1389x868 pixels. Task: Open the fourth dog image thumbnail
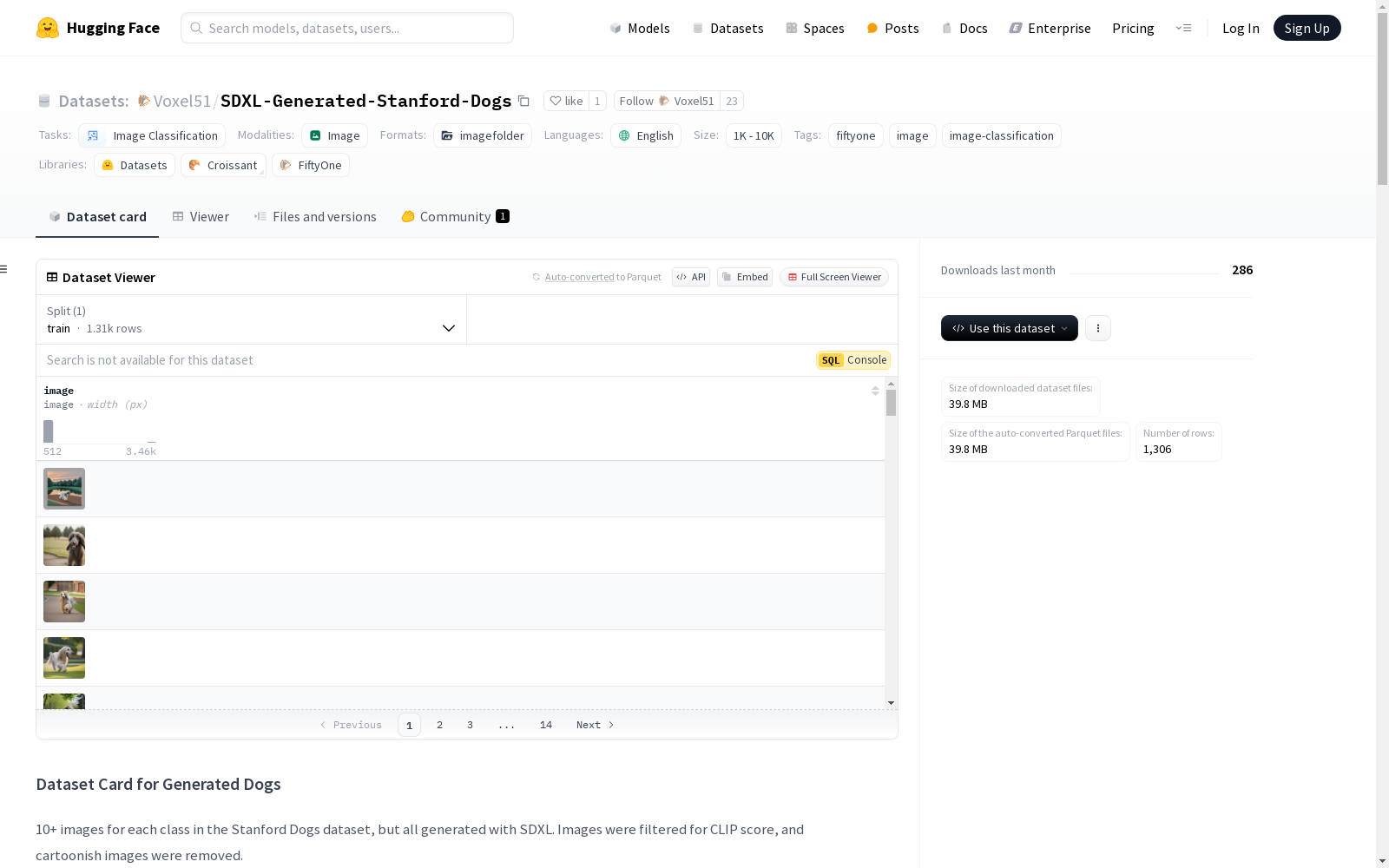(64, 658)
